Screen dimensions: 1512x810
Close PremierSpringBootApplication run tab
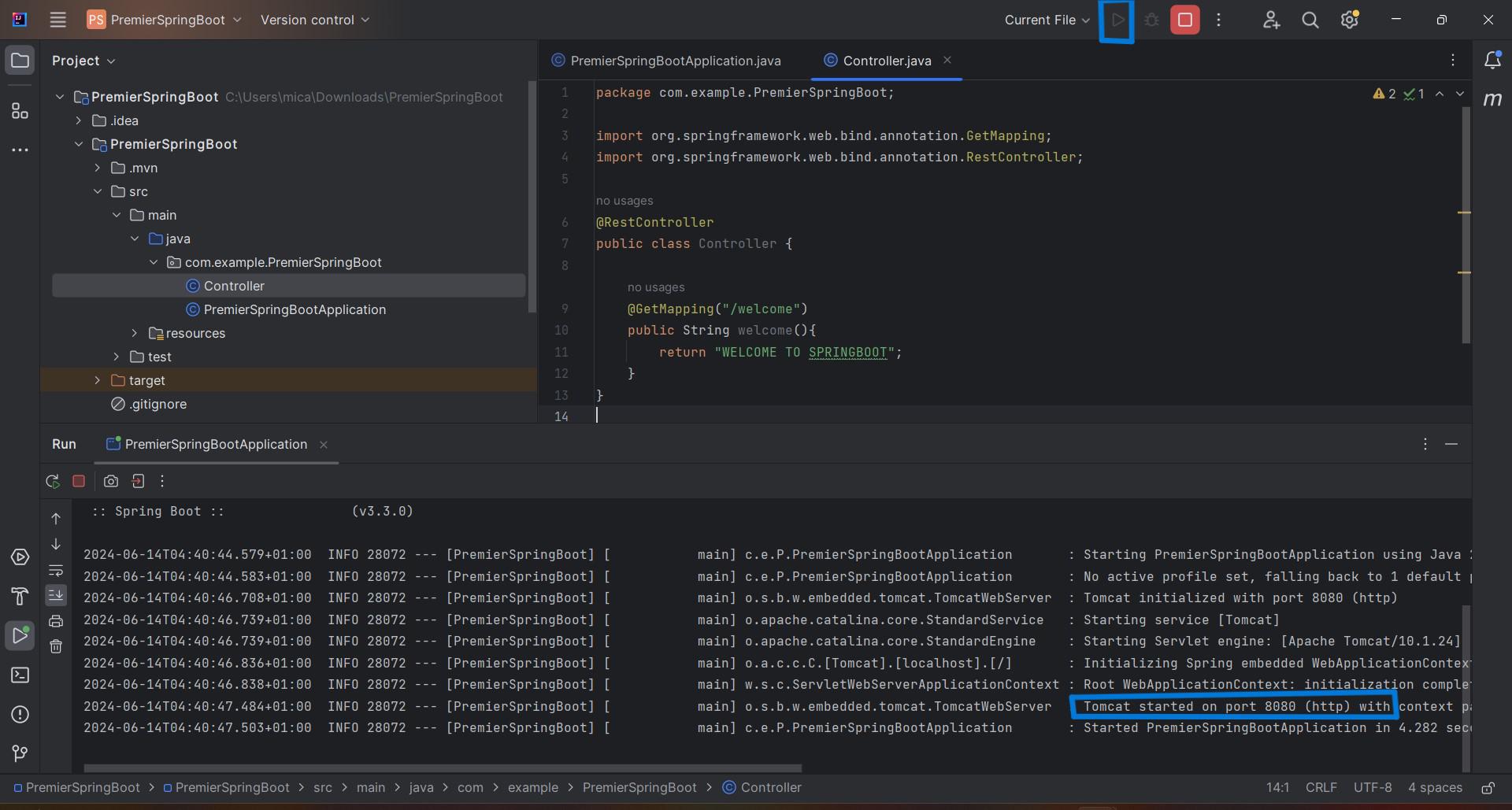coord(323,445)
